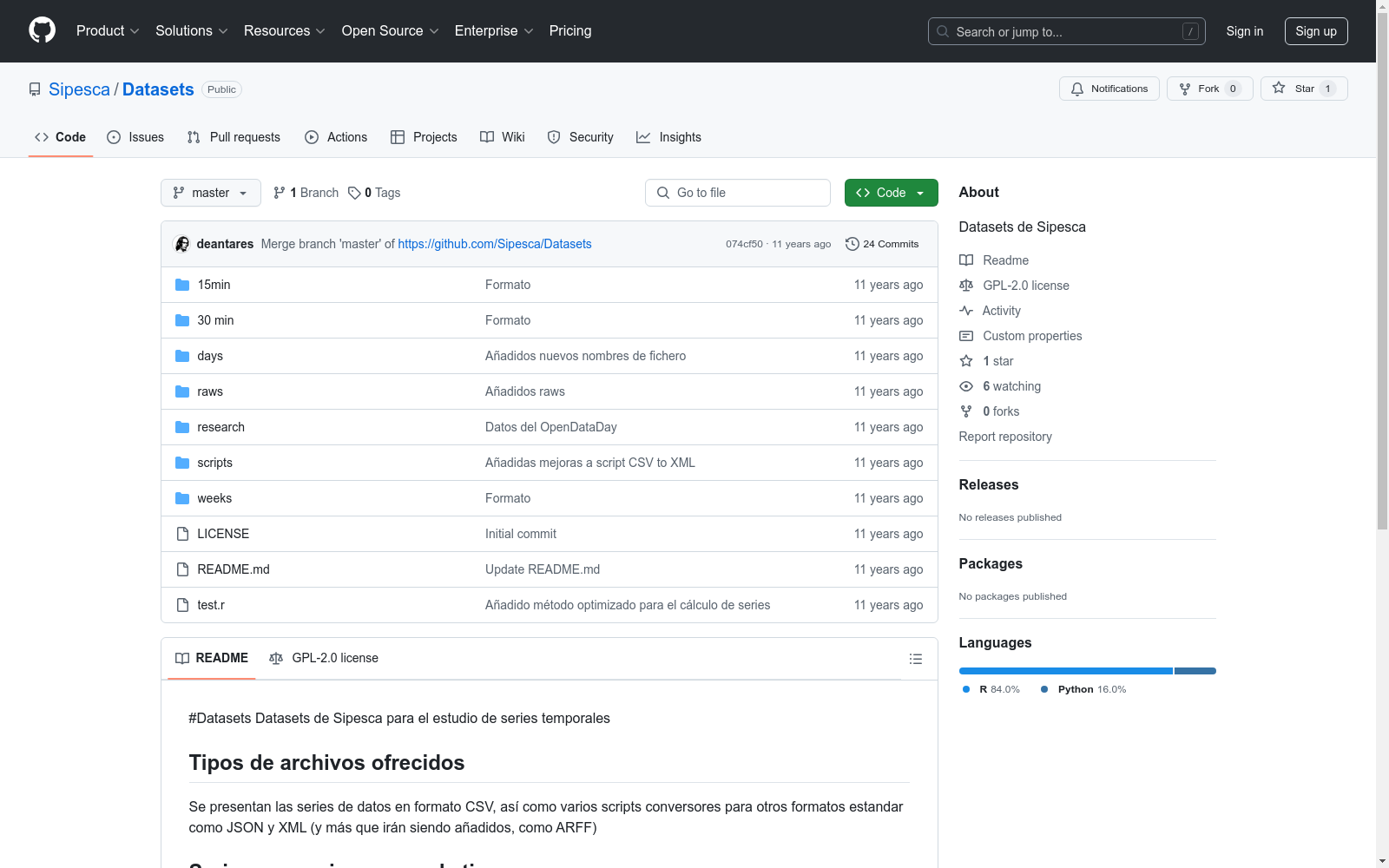Expand the Open Source menu
The height and width of the screenshot is (868, 1389).
point(391,30)
